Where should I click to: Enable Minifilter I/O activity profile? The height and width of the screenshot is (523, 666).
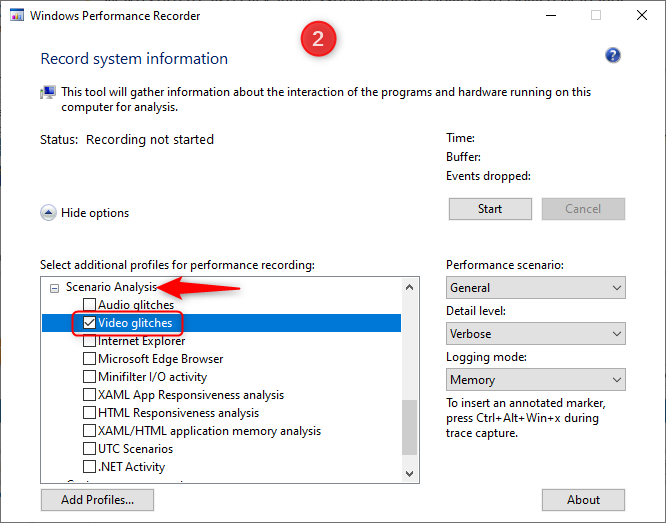[x=90, y=377]
